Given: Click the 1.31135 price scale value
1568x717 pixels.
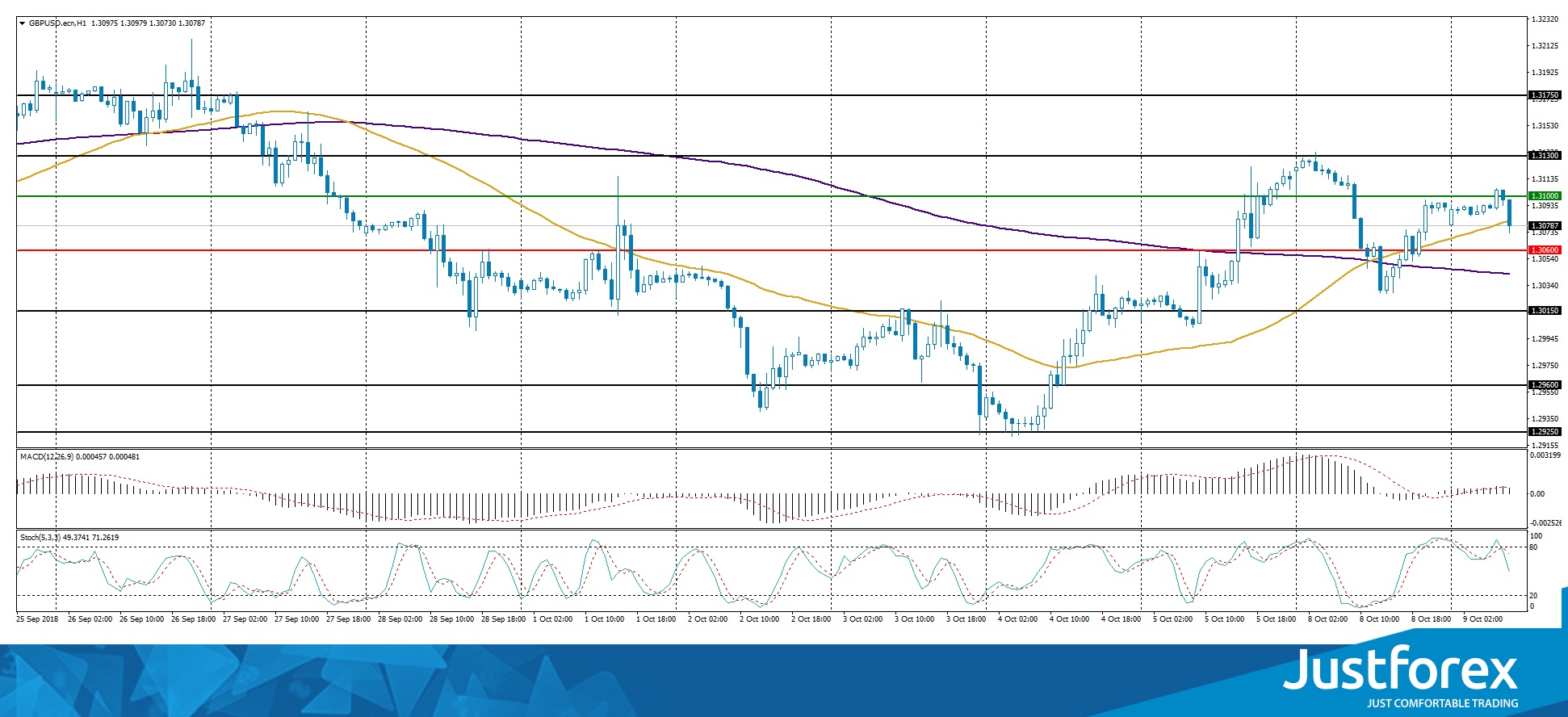Looking at the screenshot, I should click(x=1545, y=179).
